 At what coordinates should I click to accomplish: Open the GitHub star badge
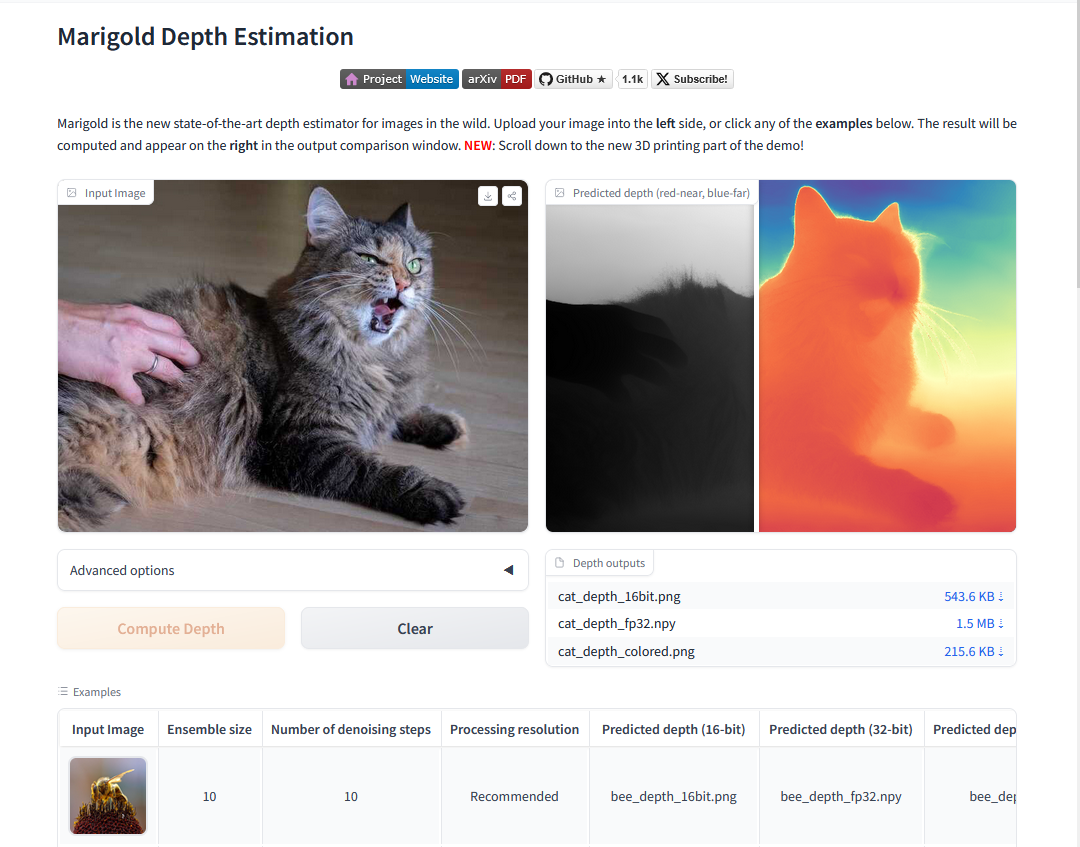tap(573, 79)
